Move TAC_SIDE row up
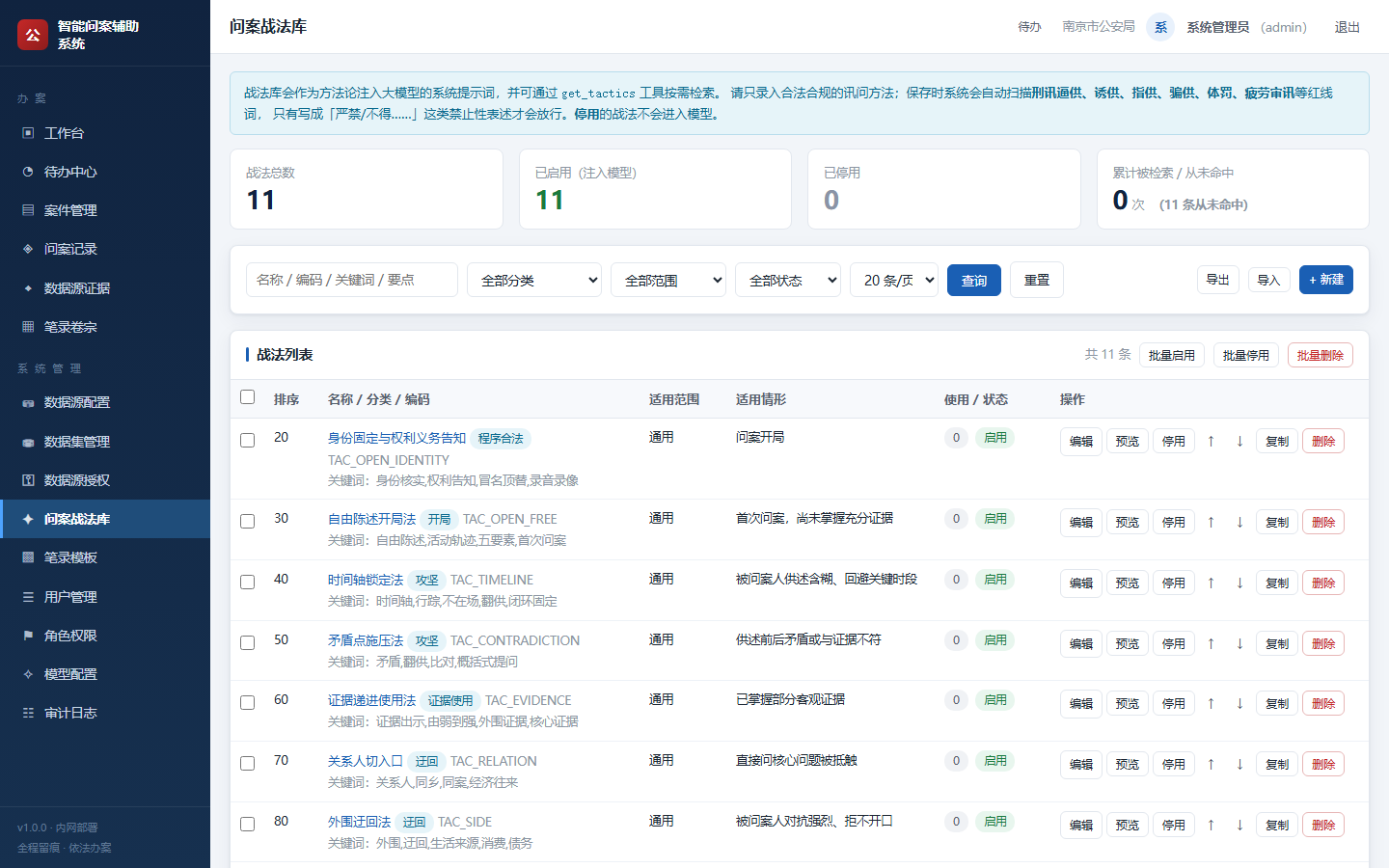1389x868 pixels. click(1211, 825)
